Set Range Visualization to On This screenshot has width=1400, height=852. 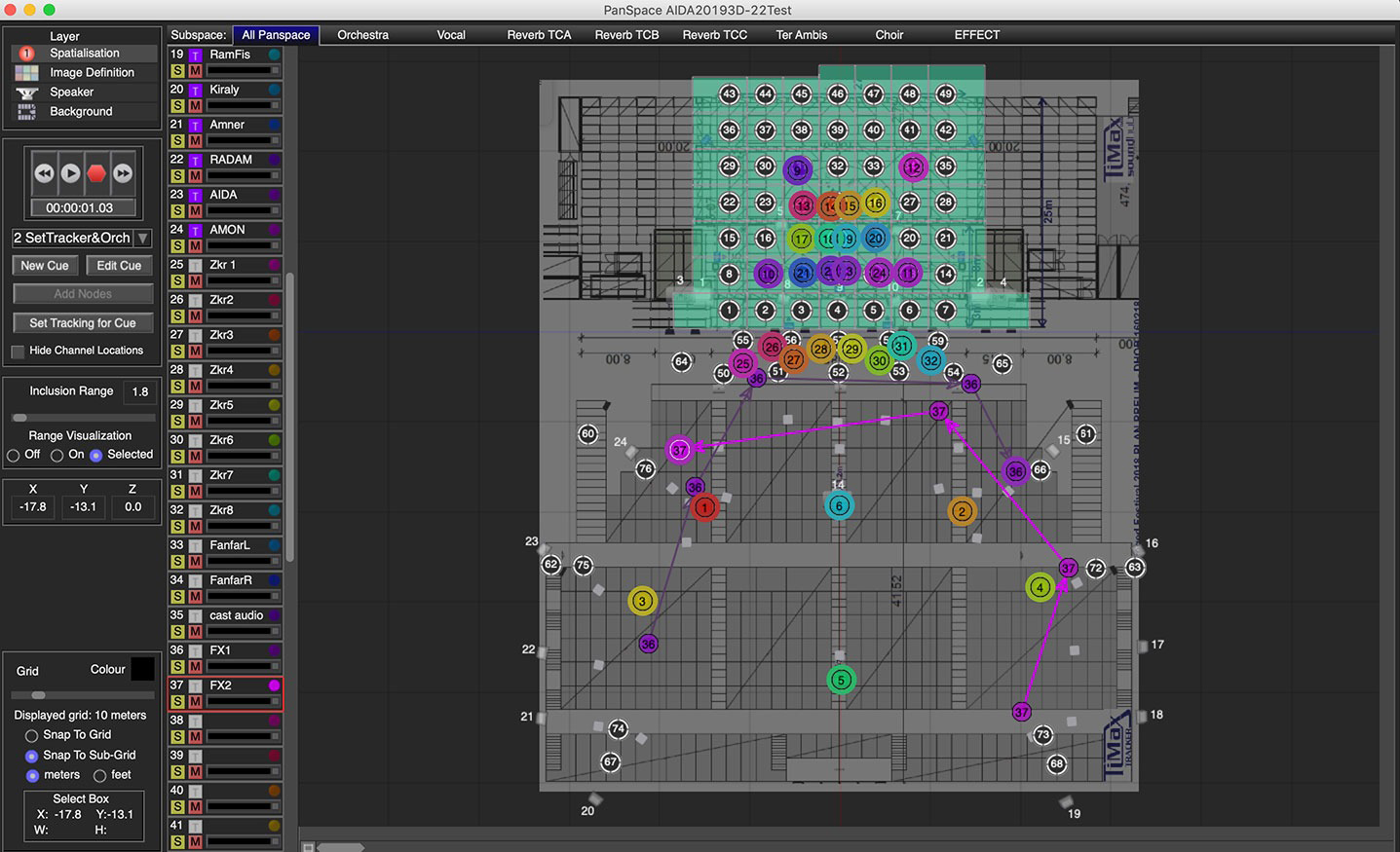[x=57, y=455]
